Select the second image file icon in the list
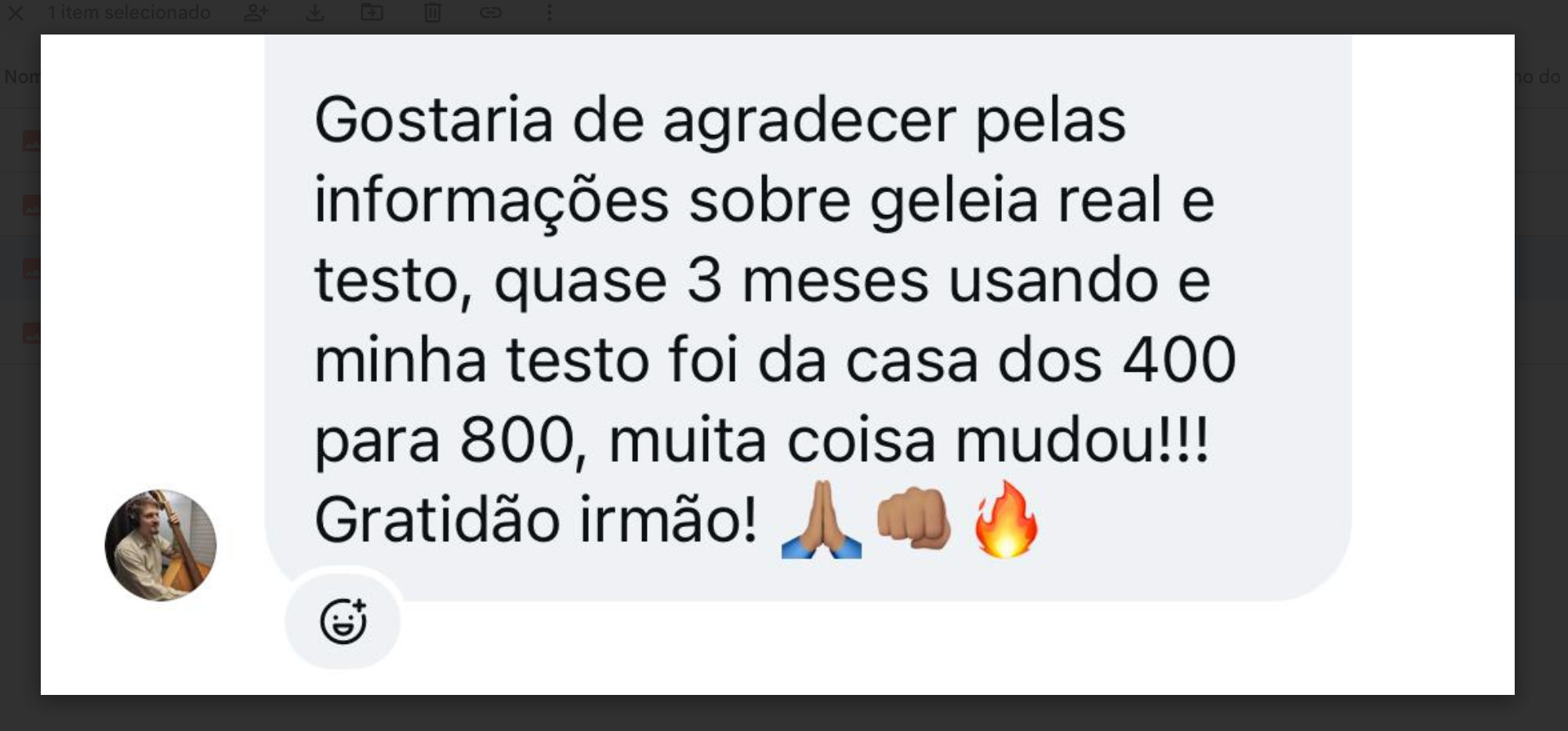 pyautogui.click(x=31, y=205)
